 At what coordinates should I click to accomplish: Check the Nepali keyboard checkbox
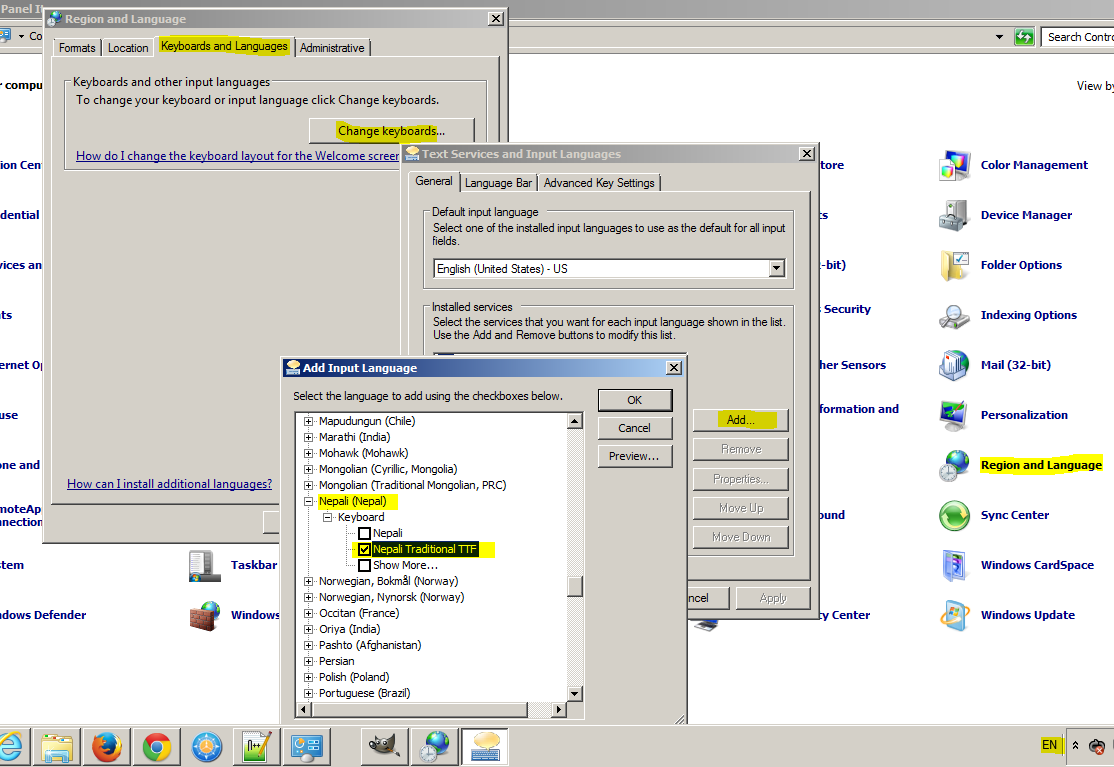click(x=364, y=533)
